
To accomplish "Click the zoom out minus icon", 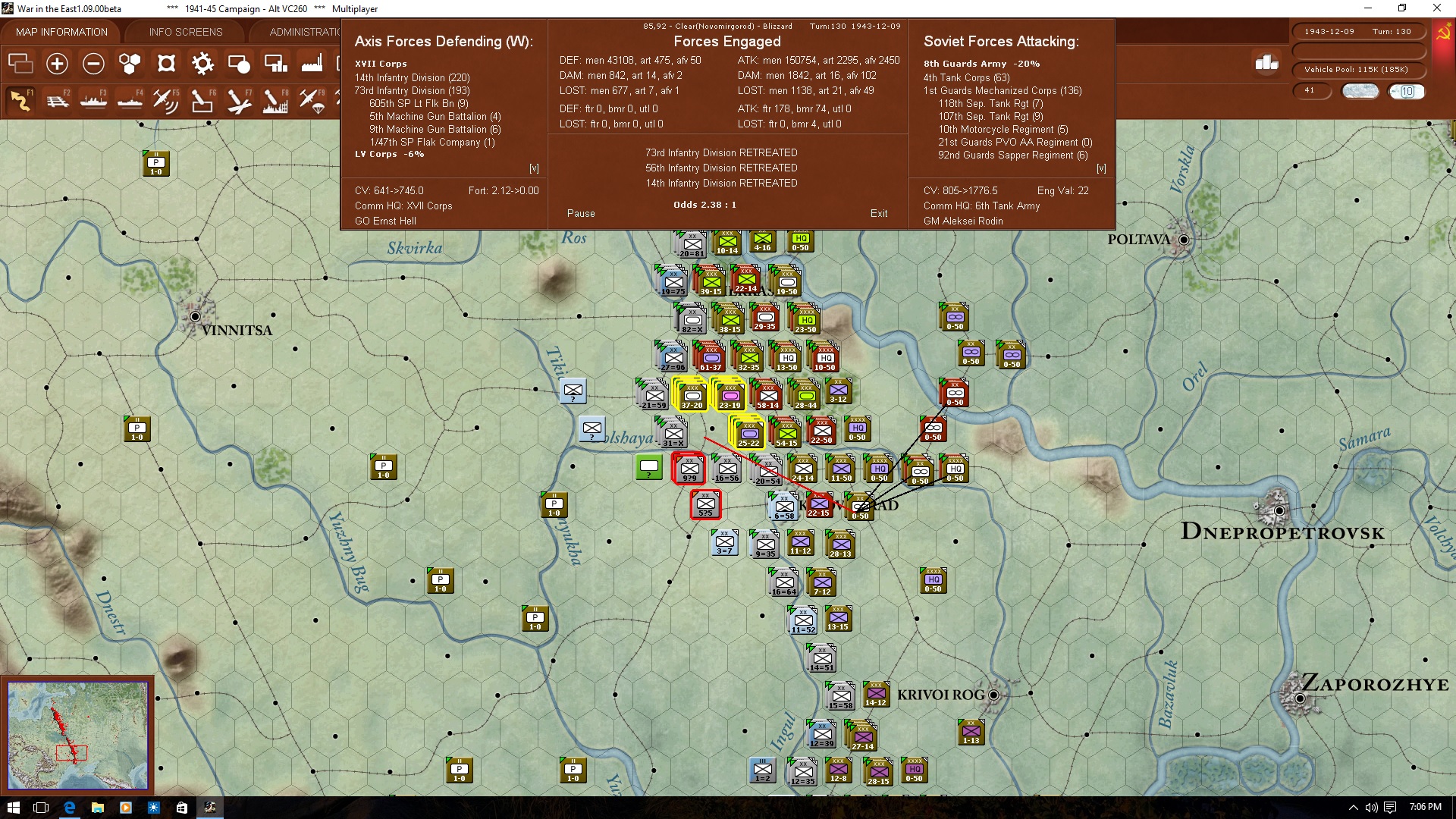I will click(x=93, y=64).
